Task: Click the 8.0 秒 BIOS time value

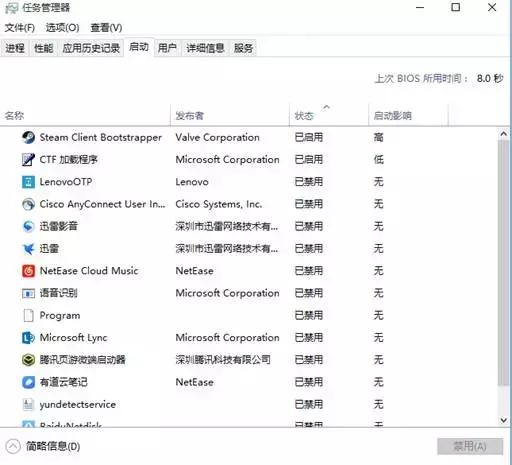Action: tap(490, 79)
